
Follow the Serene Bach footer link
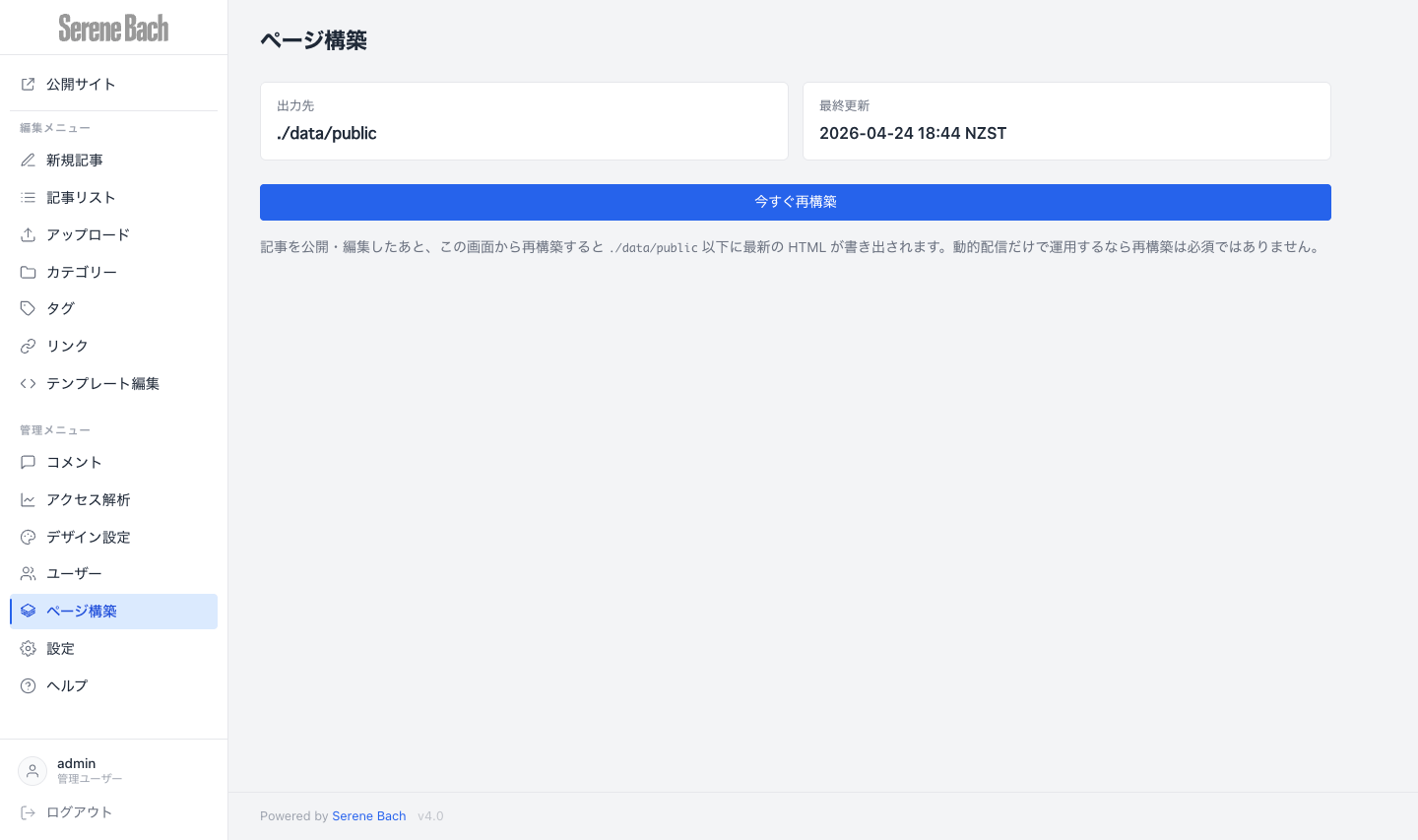pyautogui.click(x=369, y=816)
